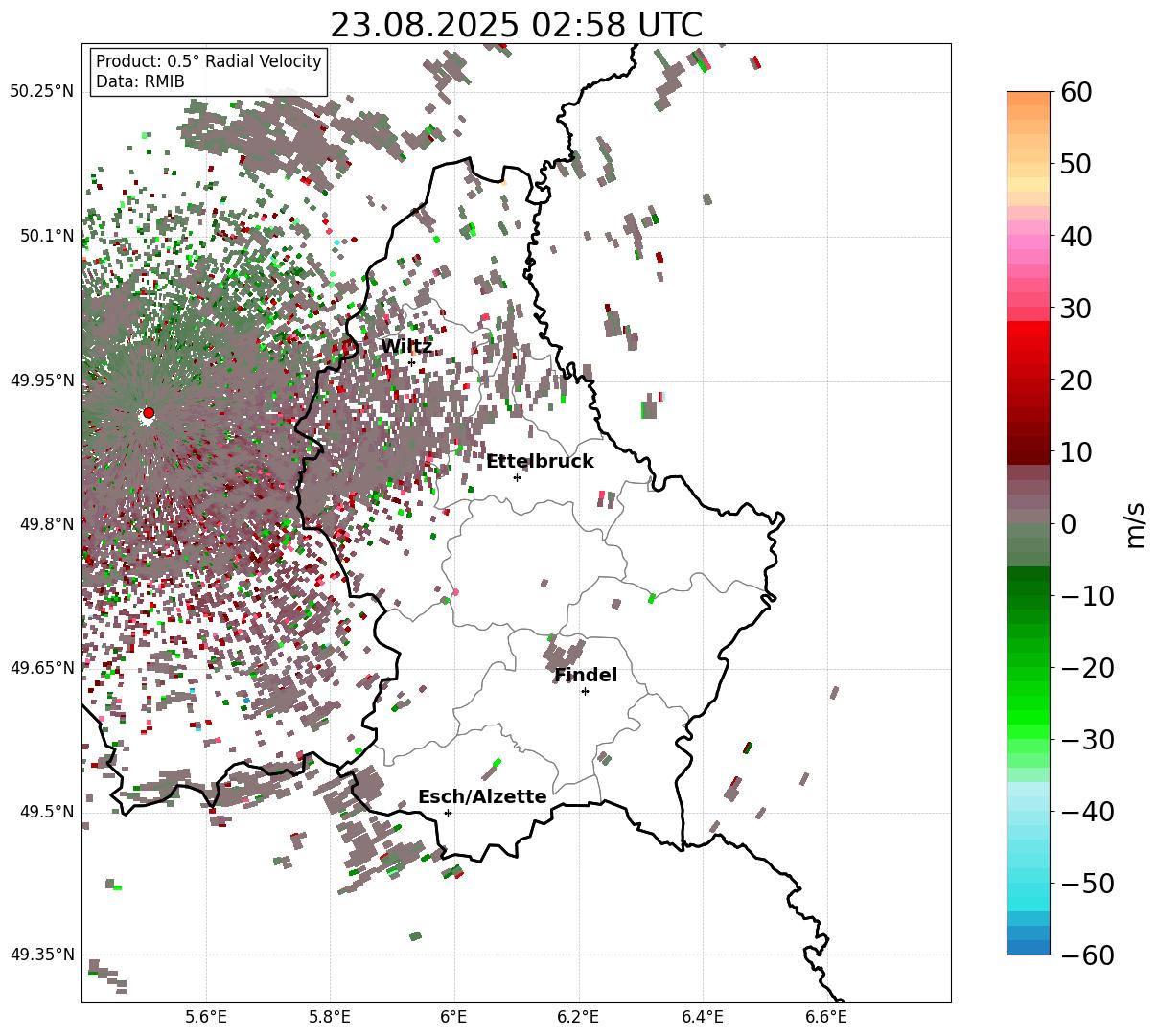Click the colorbar value −50
The height and width of the screenshot is (1036, 1157).
point(1087,883)
